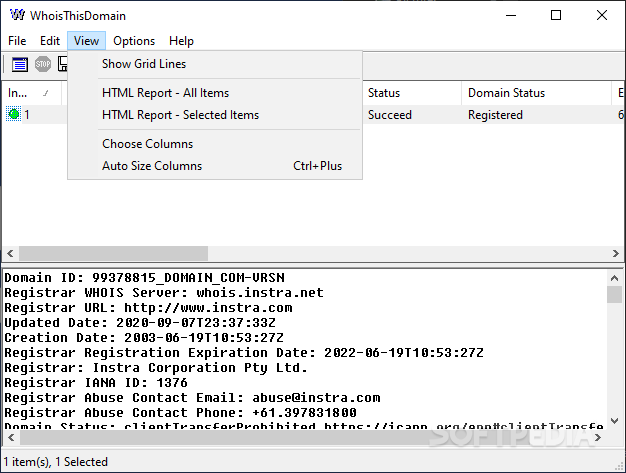626x473 pixels.
Task: Maximize the WhoisThisDomain window
Action: (x=556, y=16)
